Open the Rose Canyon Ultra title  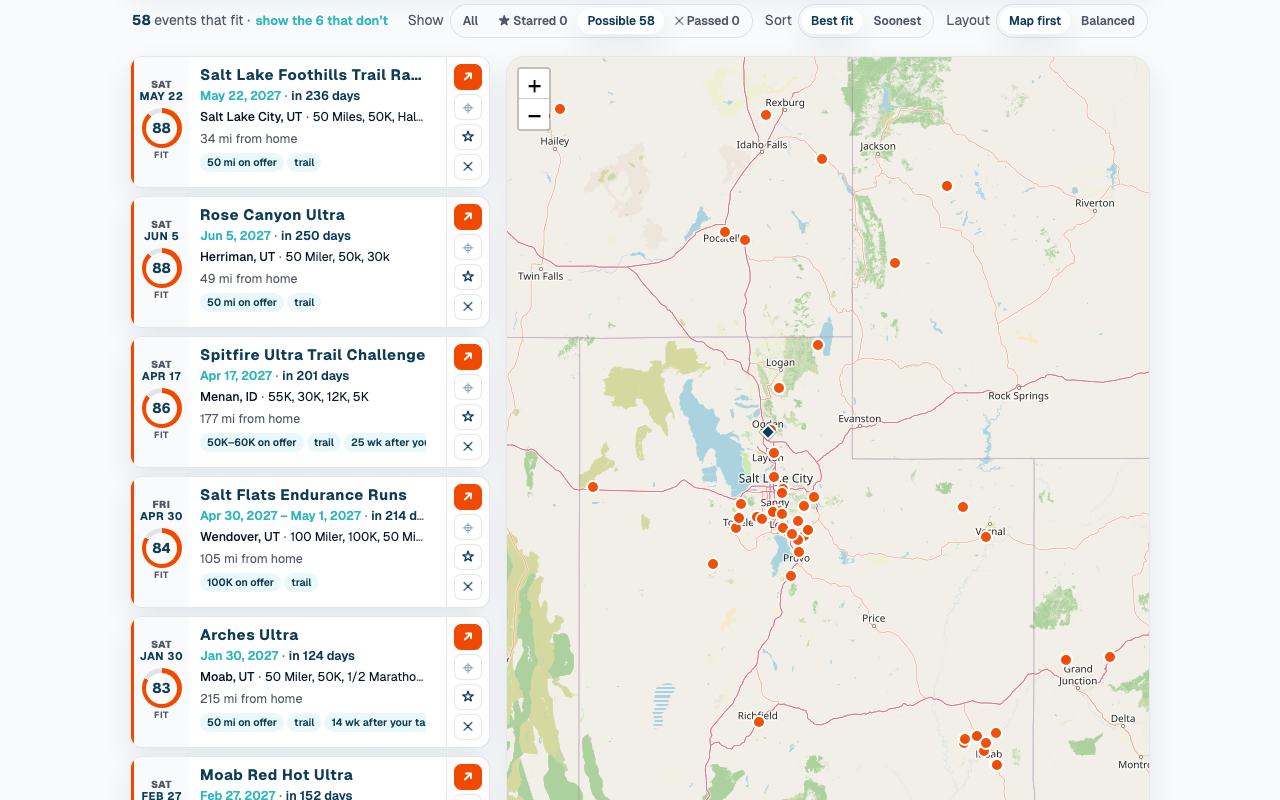[272, 215]
